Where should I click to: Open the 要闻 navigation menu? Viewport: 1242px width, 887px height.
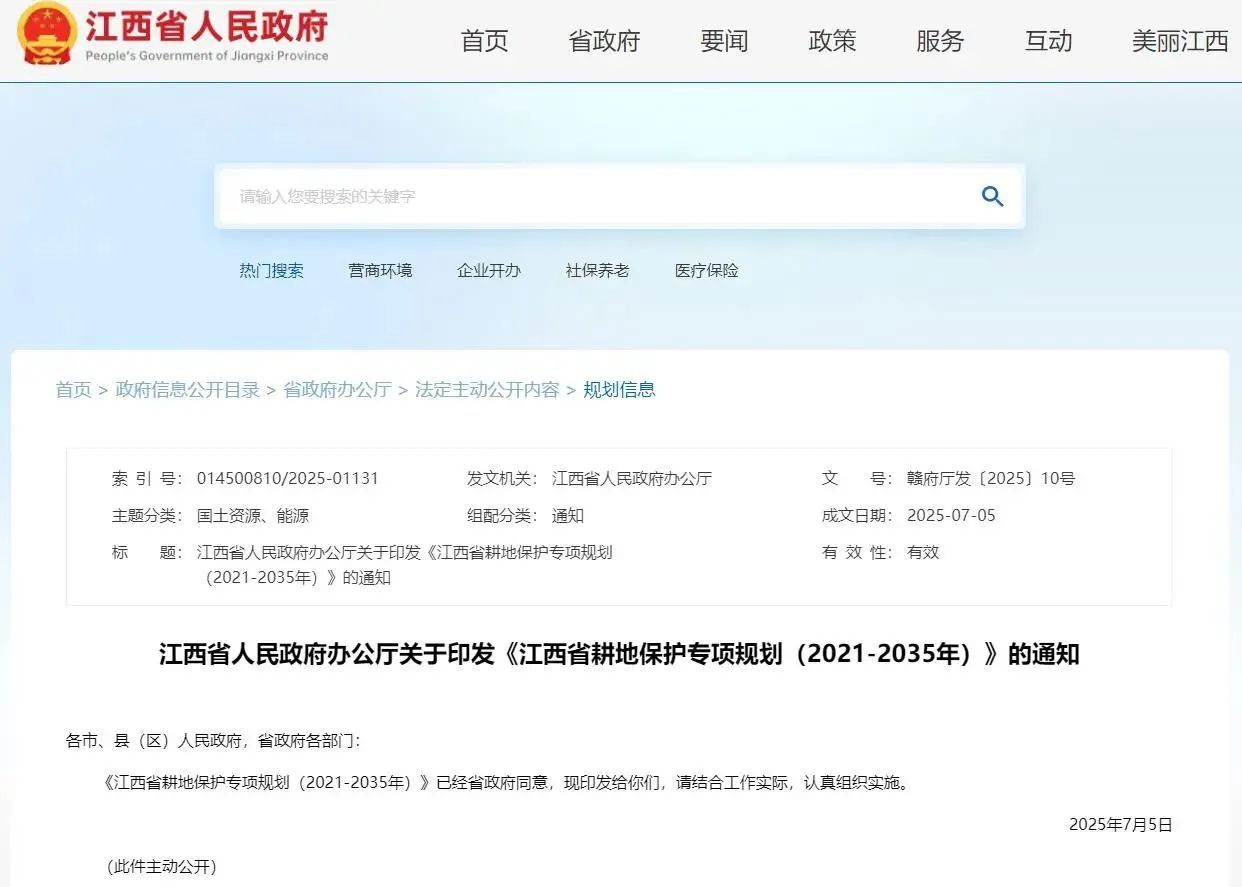click(x=724, y=41)
